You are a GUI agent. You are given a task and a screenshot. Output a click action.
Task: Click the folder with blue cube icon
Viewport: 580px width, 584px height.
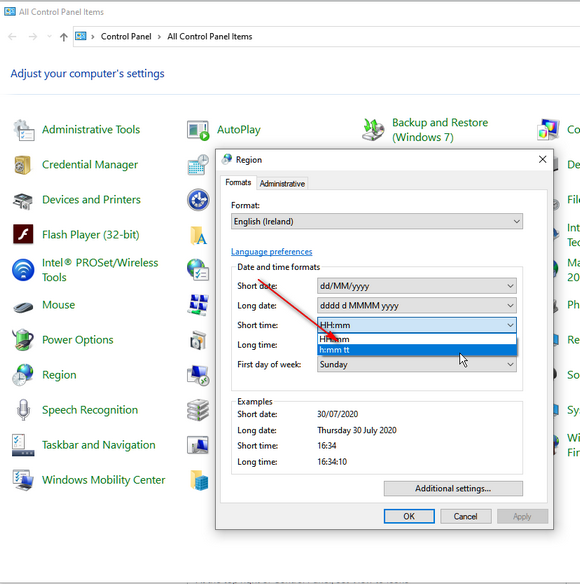(199, 480)
